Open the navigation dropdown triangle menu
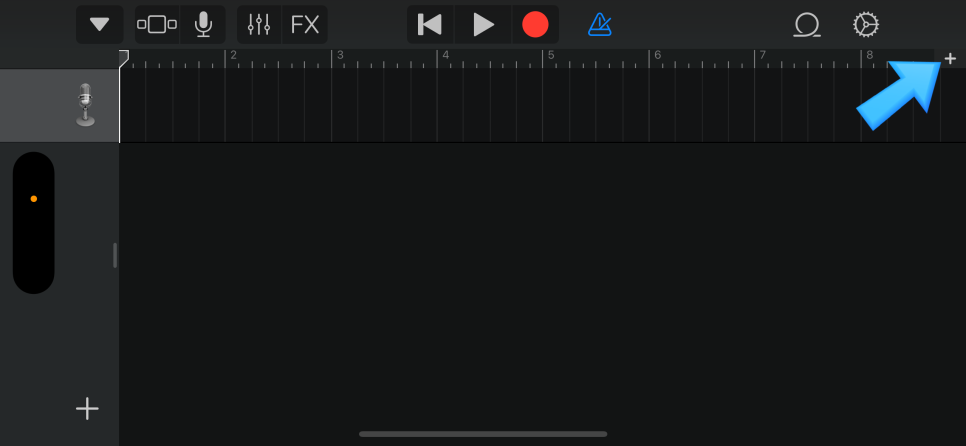The image size is (966, 446). click(x=99, y=25)
